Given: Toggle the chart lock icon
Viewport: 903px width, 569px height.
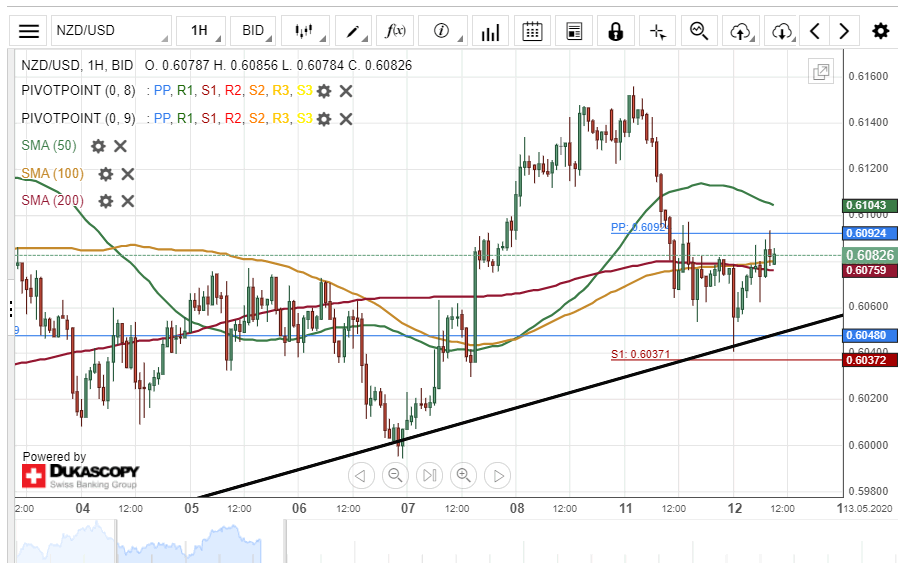Looking at the screenshot, I should (616, 31).
